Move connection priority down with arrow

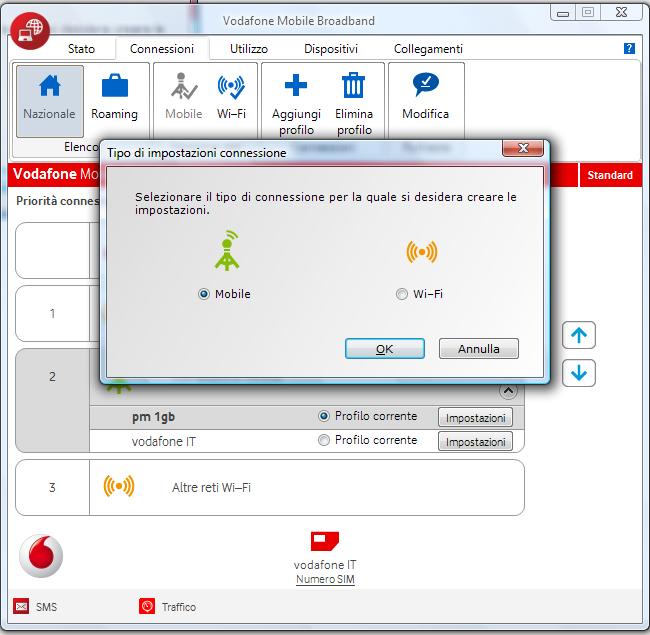click(x=579, y=373)
